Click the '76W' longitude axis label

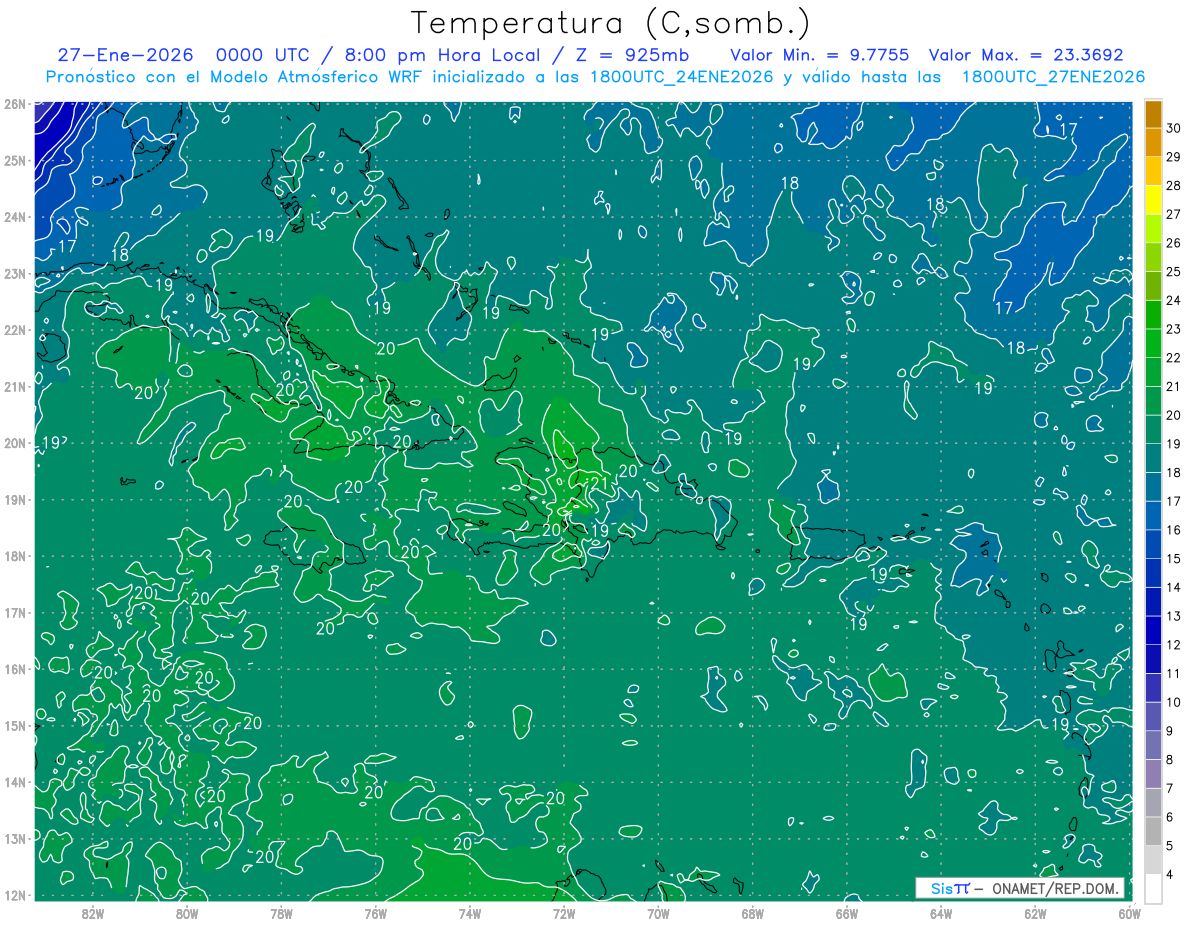pos(375,913)
